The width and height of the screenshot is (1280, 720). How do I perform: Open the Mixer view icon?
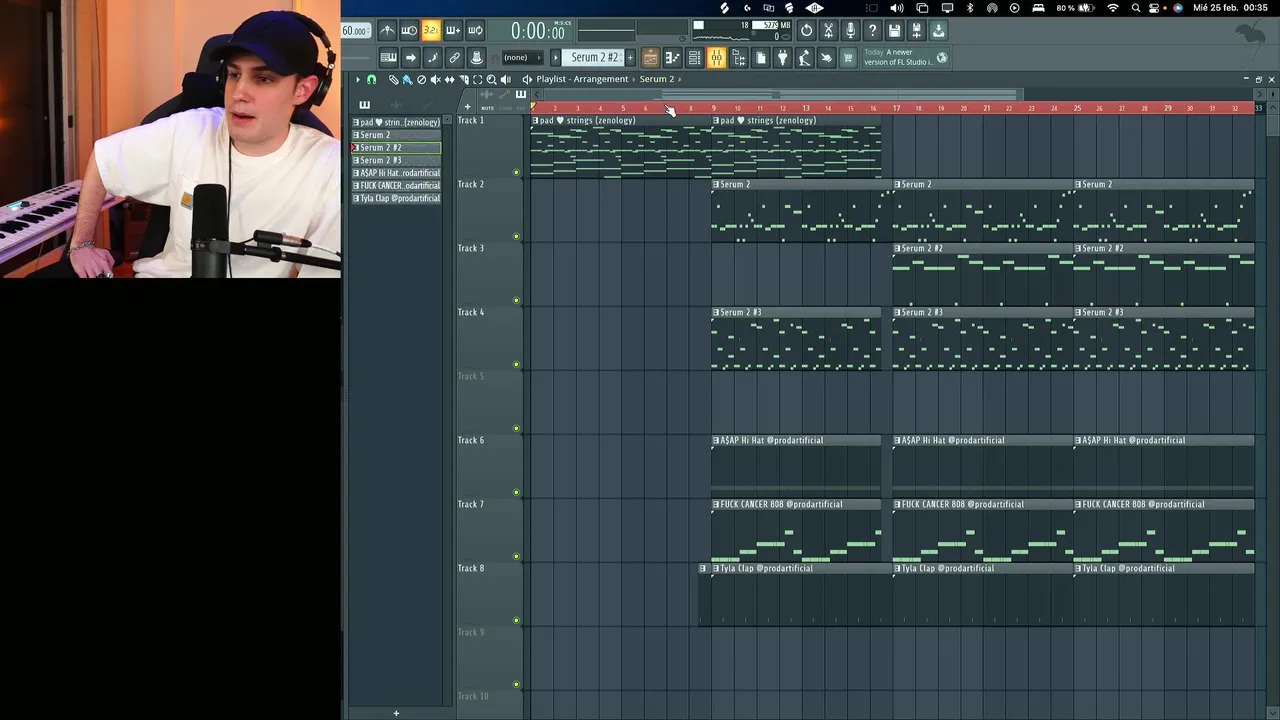(716, 58)
